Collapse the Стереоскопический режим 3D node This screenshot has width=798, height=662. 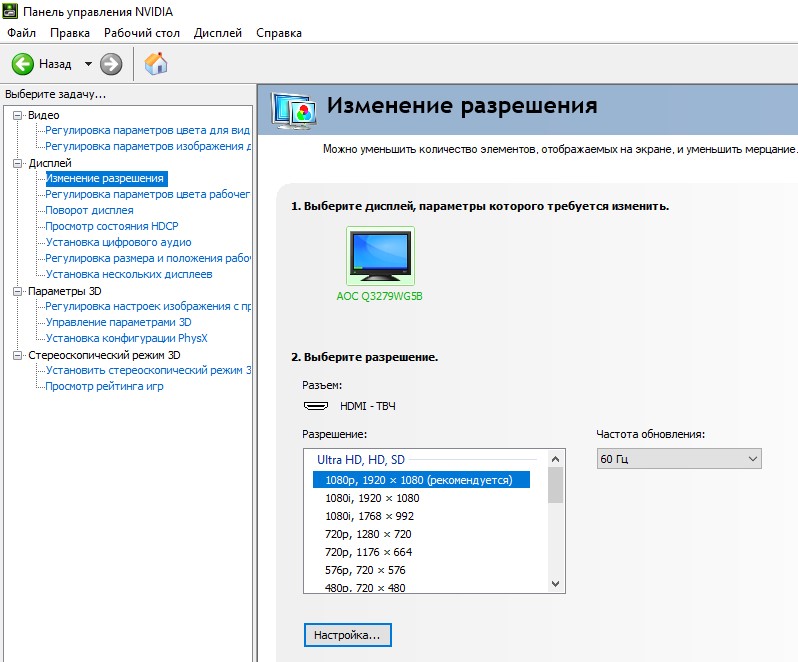pyautogui.click(x=17, y=355)
